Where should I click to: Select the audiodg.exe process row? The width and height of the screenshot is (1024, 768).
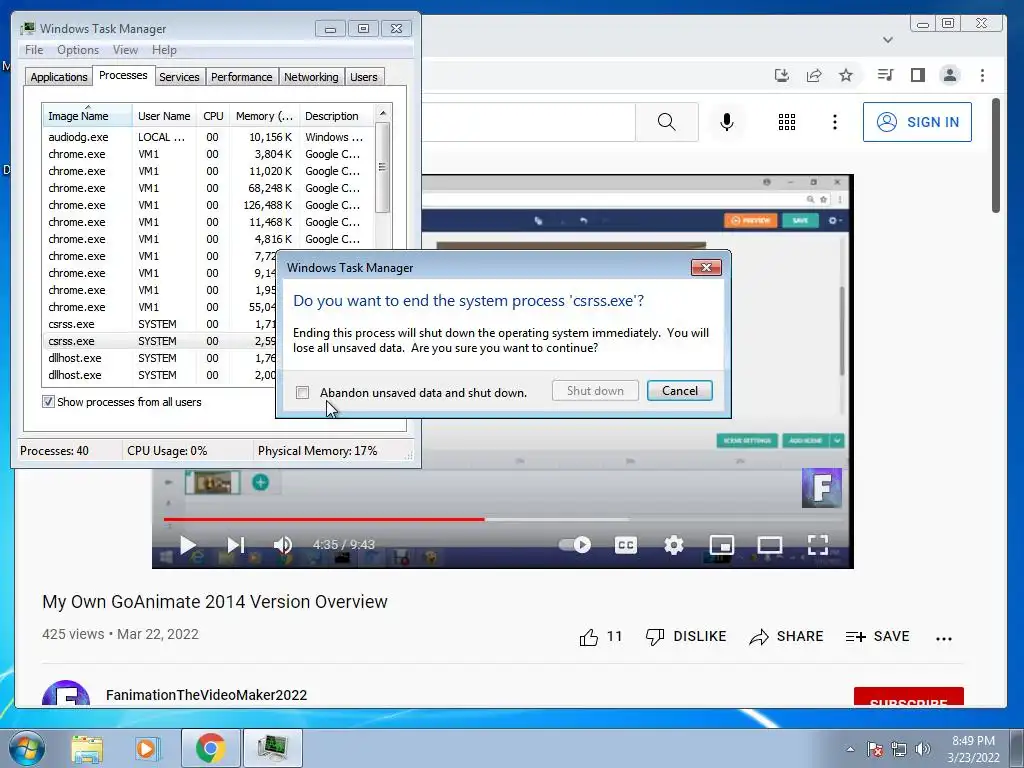(208, 137)
